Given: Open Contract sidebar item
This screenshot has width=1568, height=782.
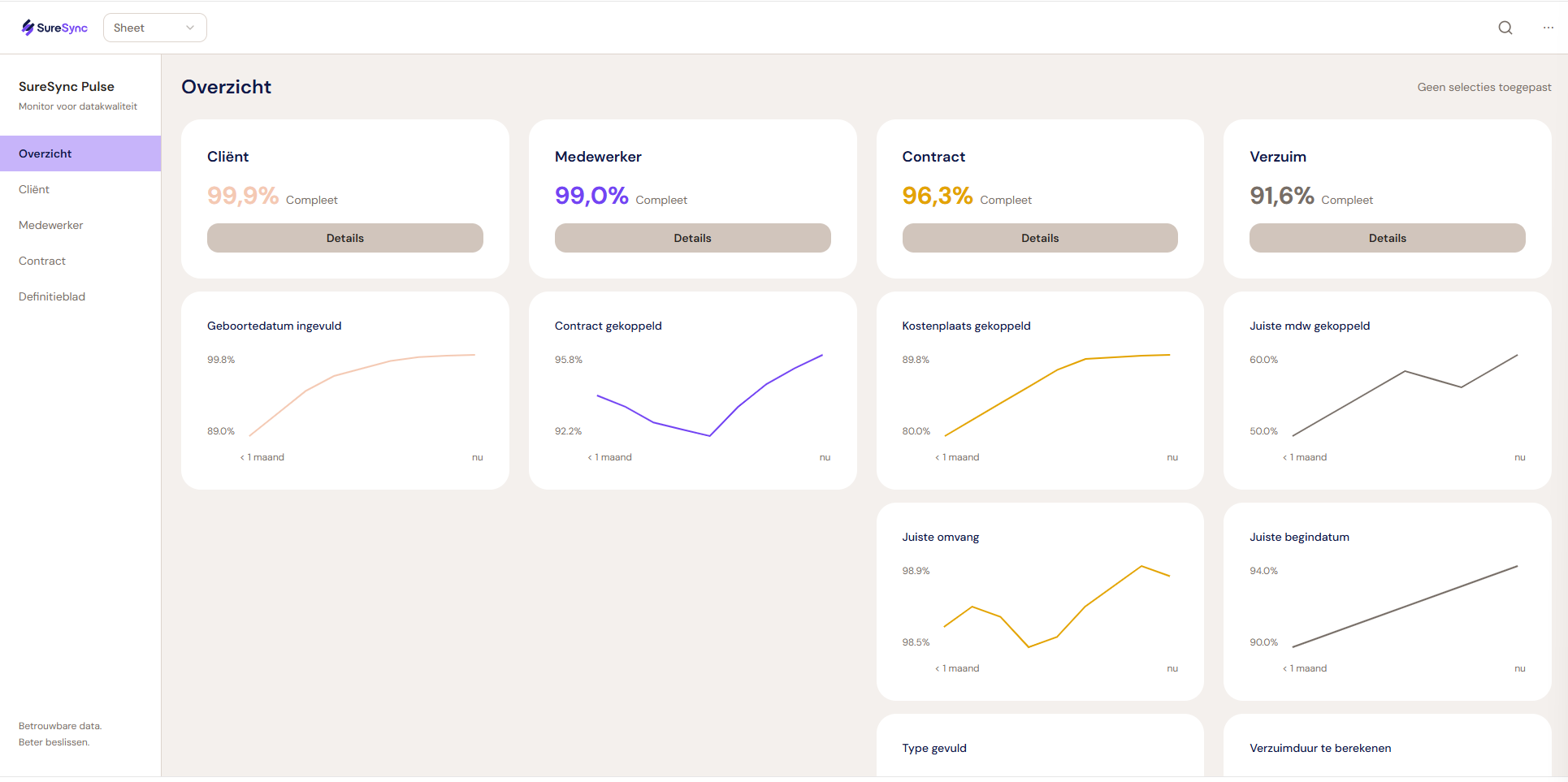Looking at the screenshot, I should (x=42, y=261).
